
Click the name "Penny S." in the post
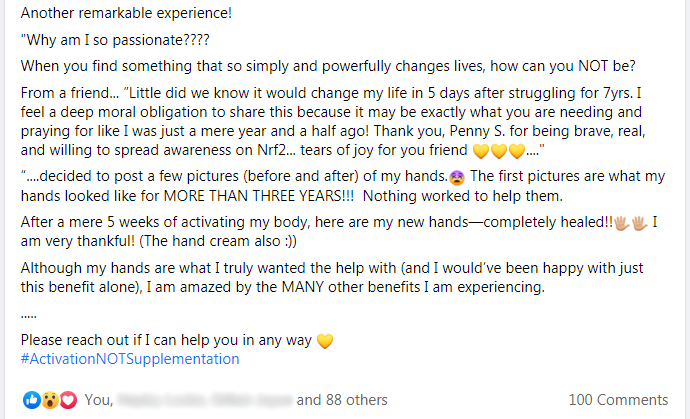[x=477, y=131]
